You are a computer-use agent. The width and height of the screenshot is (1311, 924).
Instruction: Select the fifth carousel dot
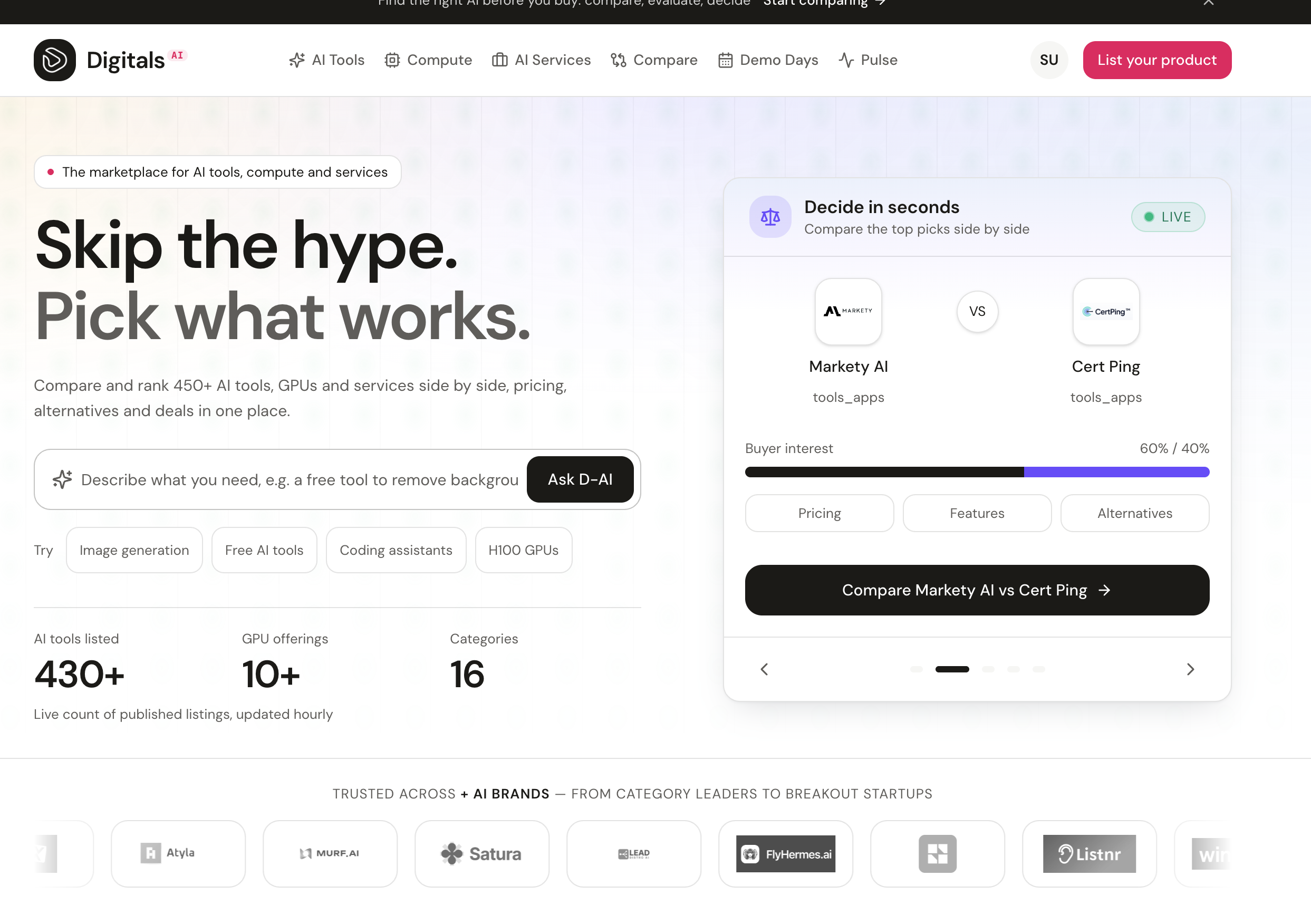(1039, 669)
